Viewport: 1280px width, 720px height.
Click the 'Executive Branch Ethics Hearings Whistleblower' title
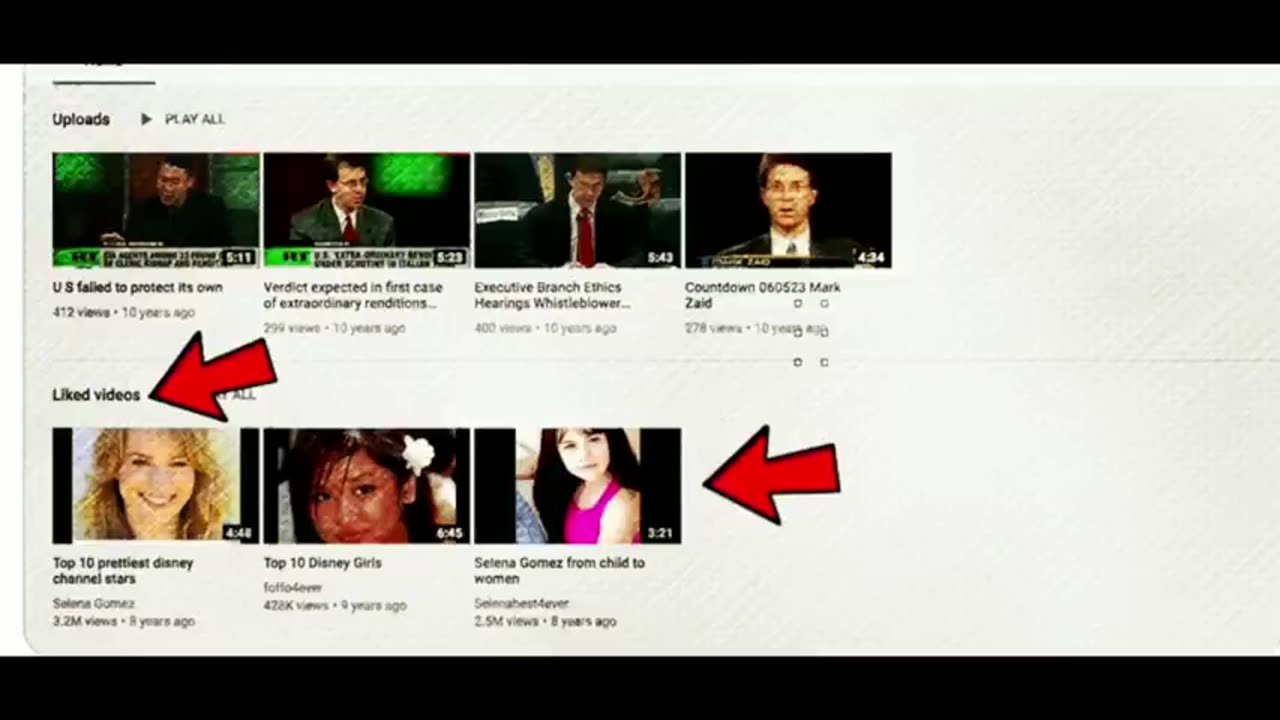click(552, 295)
